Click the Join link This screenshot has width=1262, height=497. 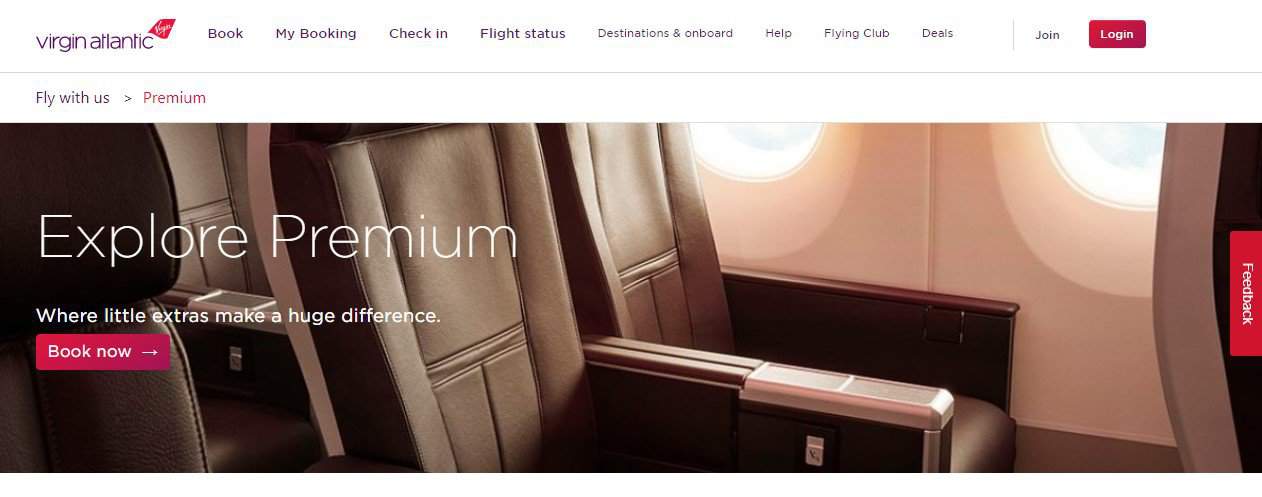1047,35
